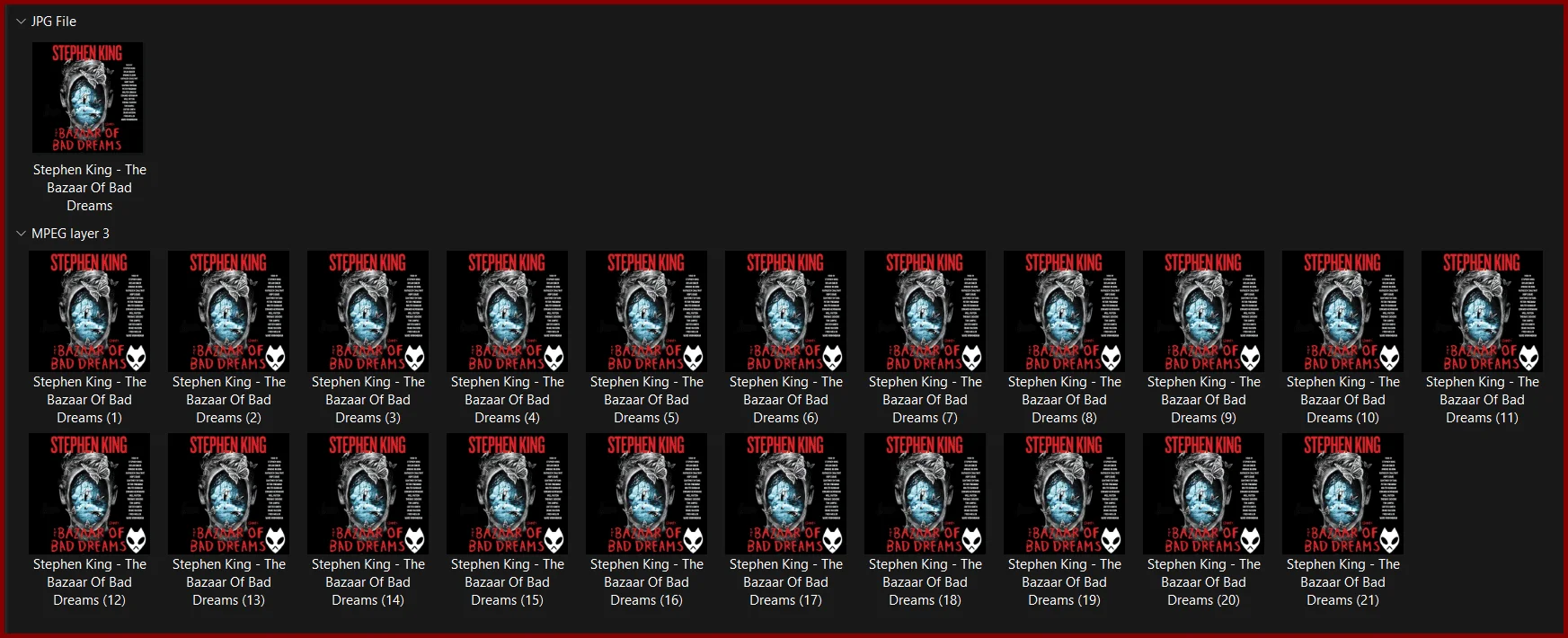The width and height of the screenshot is (1568, 638).
Task: Click file name ending in Dreams (2)
Action: pyautogui.click(x=228, y=400)
